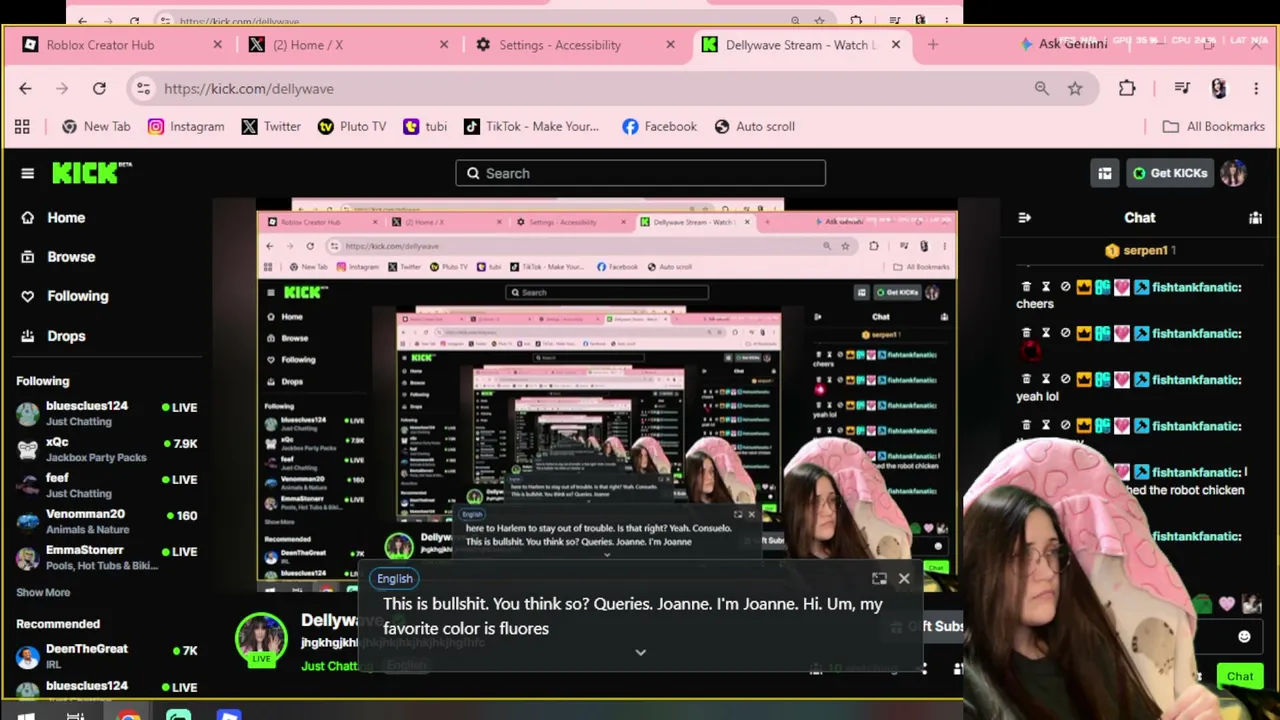
Task: Send message with Chat button
Action: (x=1240, y=676)
